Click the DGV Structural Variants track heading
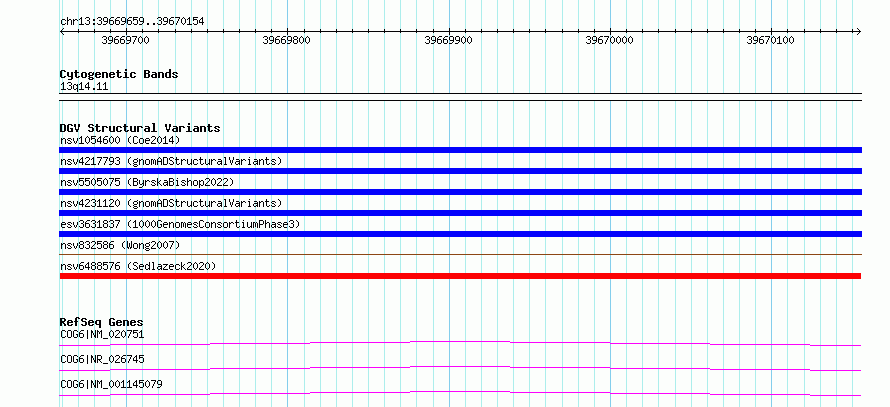The height and width of the screenshot is (407, 890). coord(140,128)
